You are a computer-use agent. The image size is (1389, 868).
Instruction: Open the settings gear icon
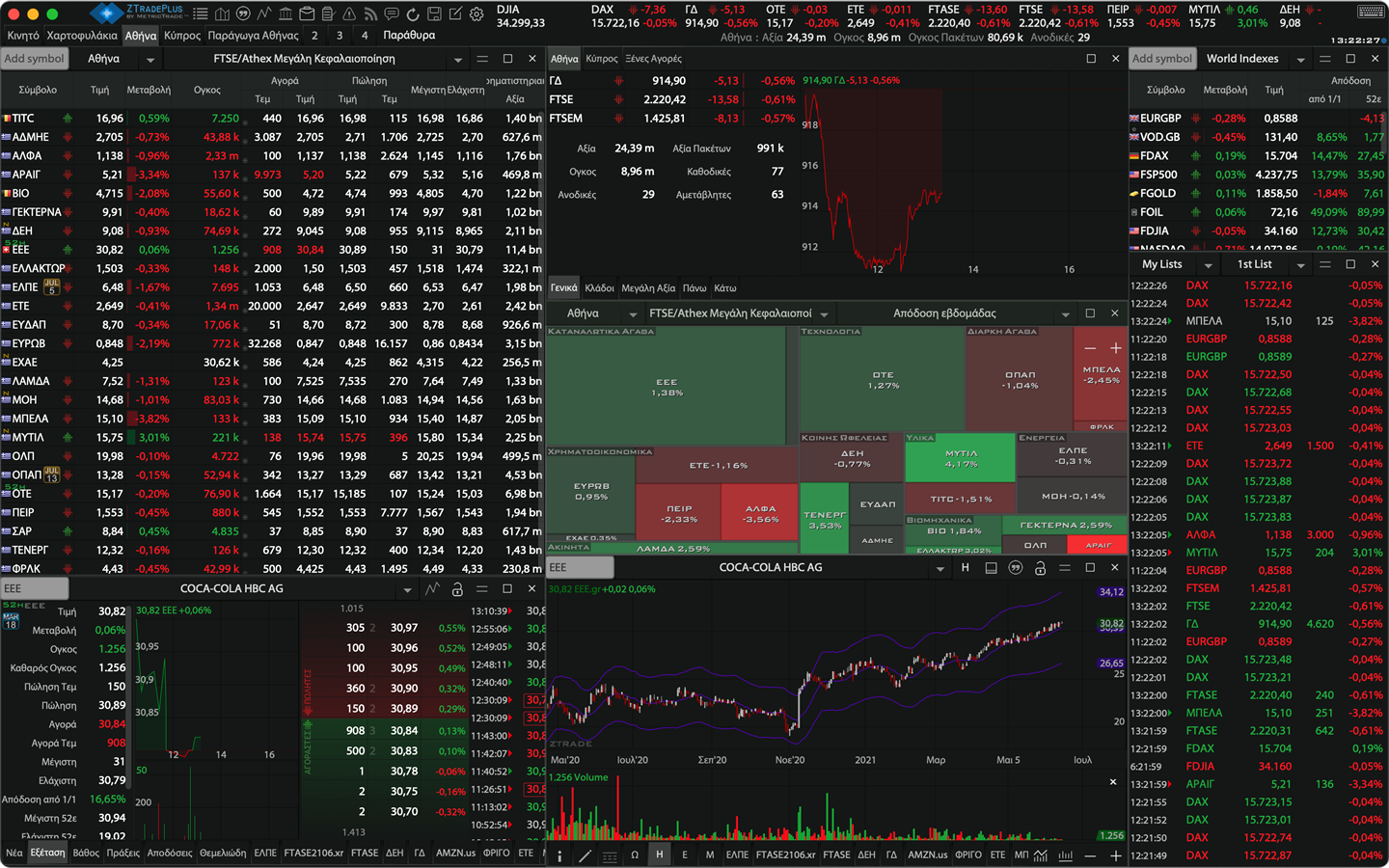pyautogui.click(x=477, y=14)
